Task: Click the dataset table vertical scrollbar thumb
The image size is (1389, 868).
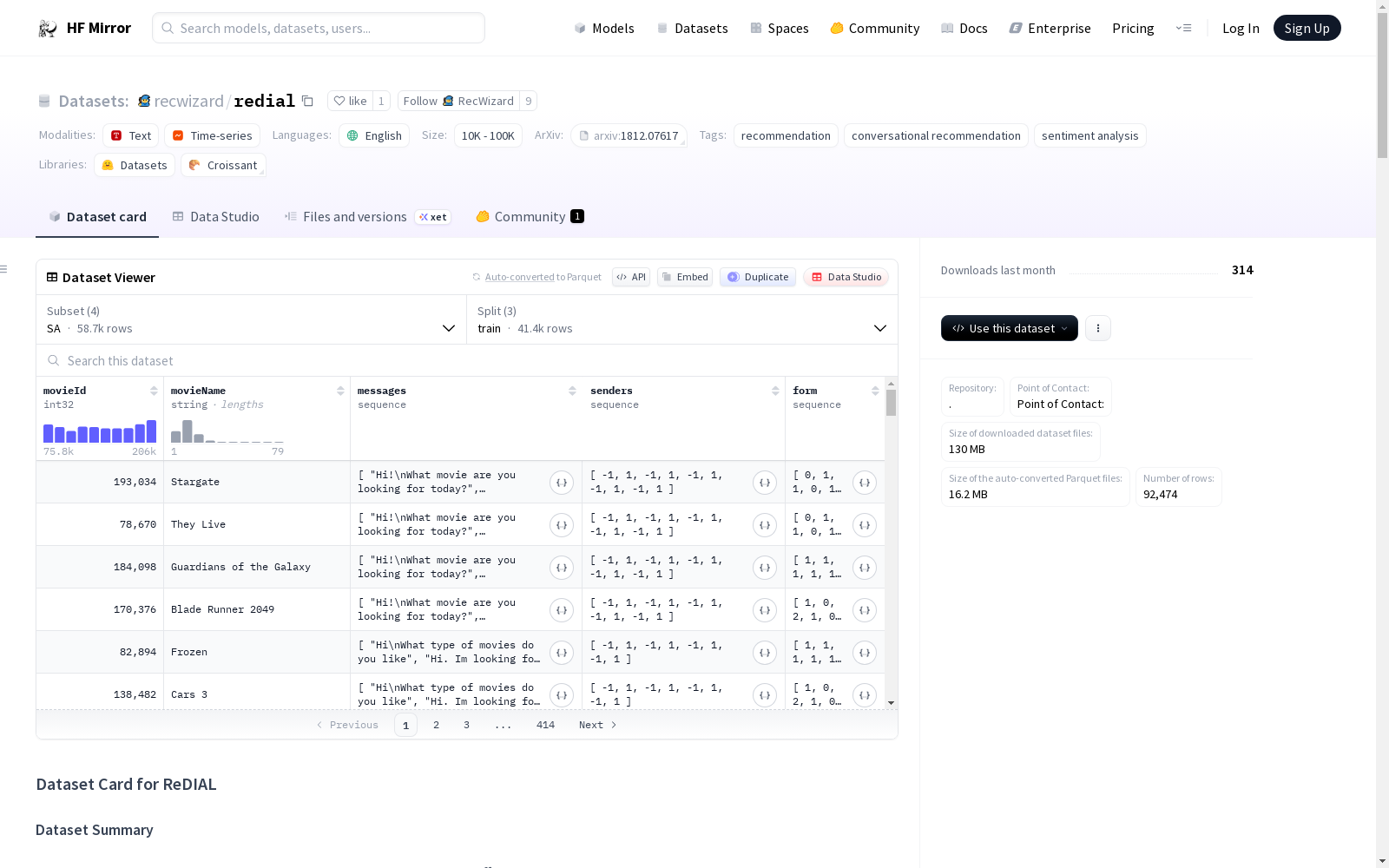Action: click(891, 403)
